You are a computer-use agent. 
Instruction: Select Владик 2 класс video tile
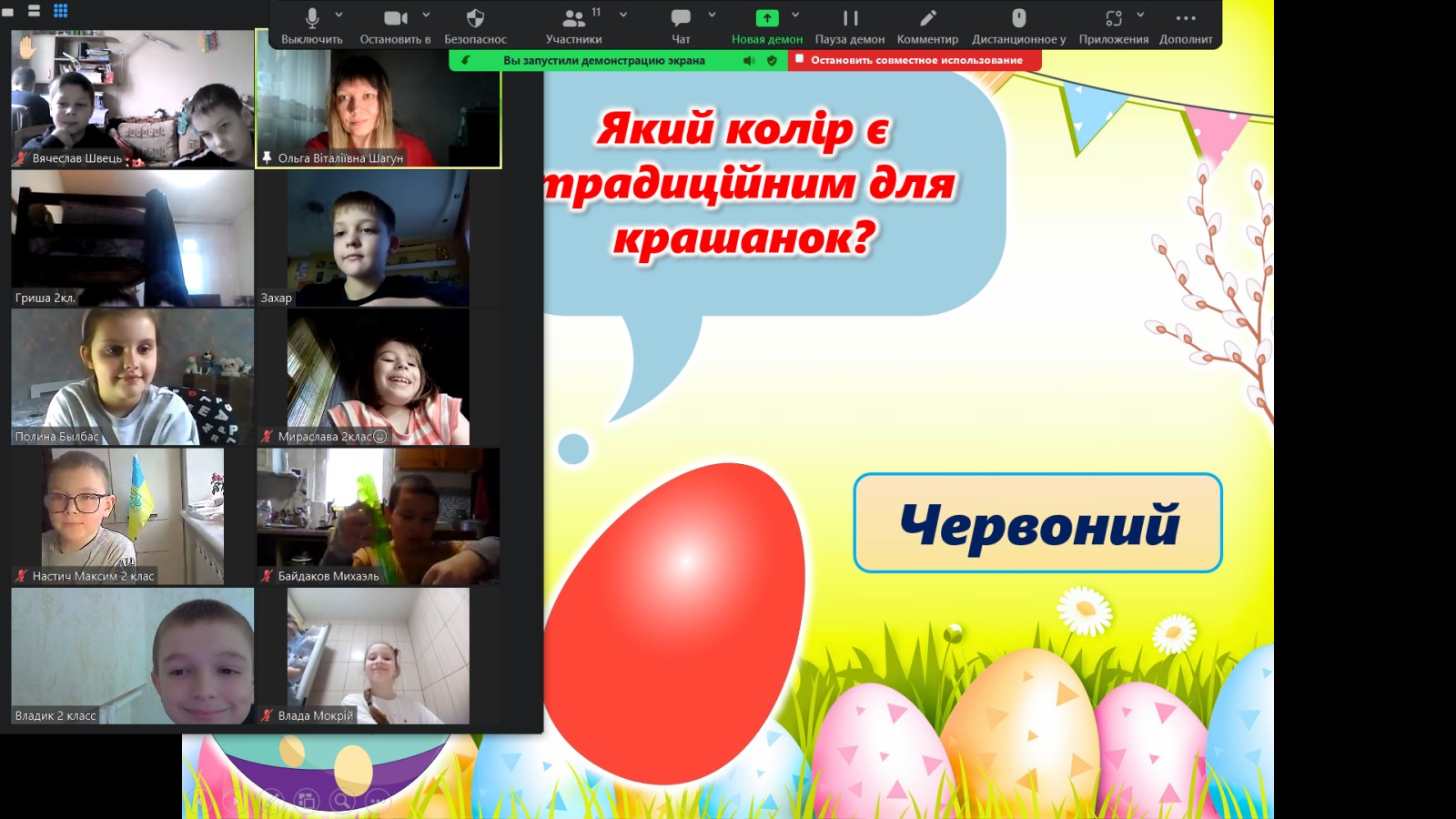132,656
